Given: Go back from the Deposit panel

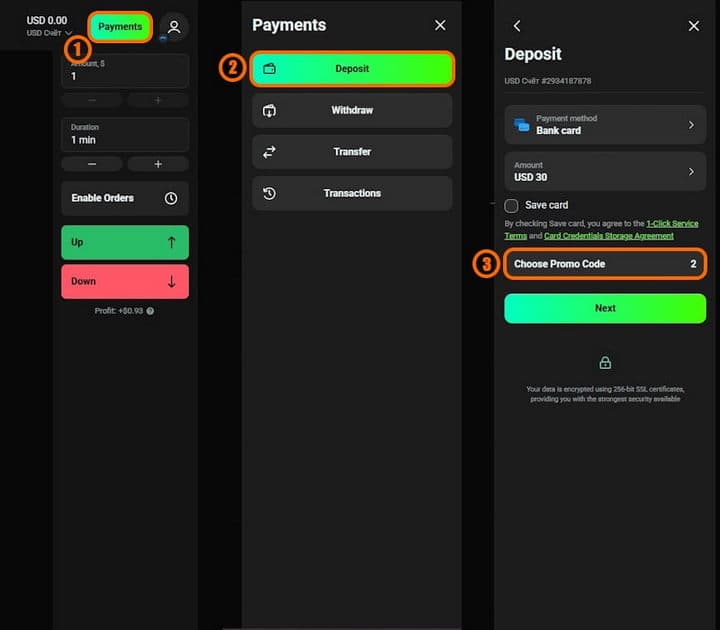Looking at the screenshot, I should (517, 26).
